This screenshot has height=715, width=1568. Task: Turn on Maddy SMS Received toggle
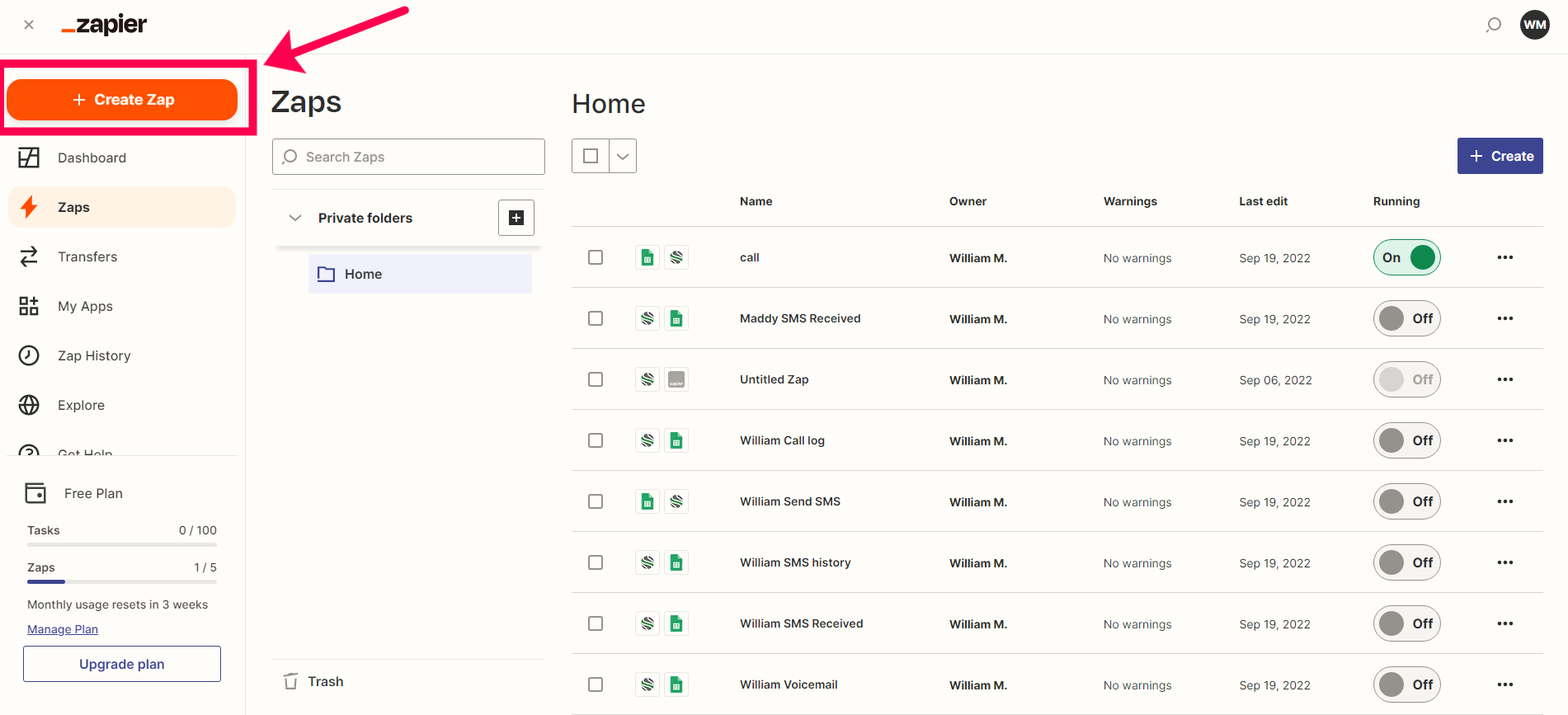click(1407, 318)
